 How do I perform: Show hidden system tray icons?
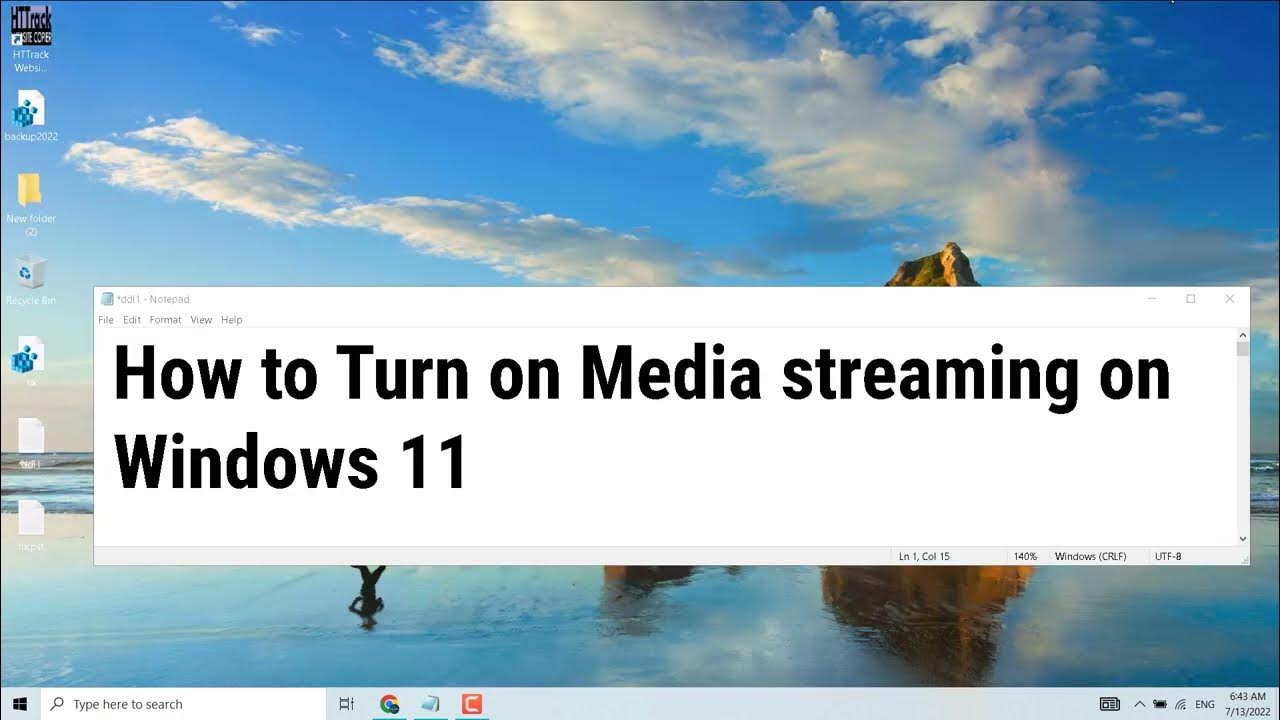pyautogui.click(x=1139, y=704)
